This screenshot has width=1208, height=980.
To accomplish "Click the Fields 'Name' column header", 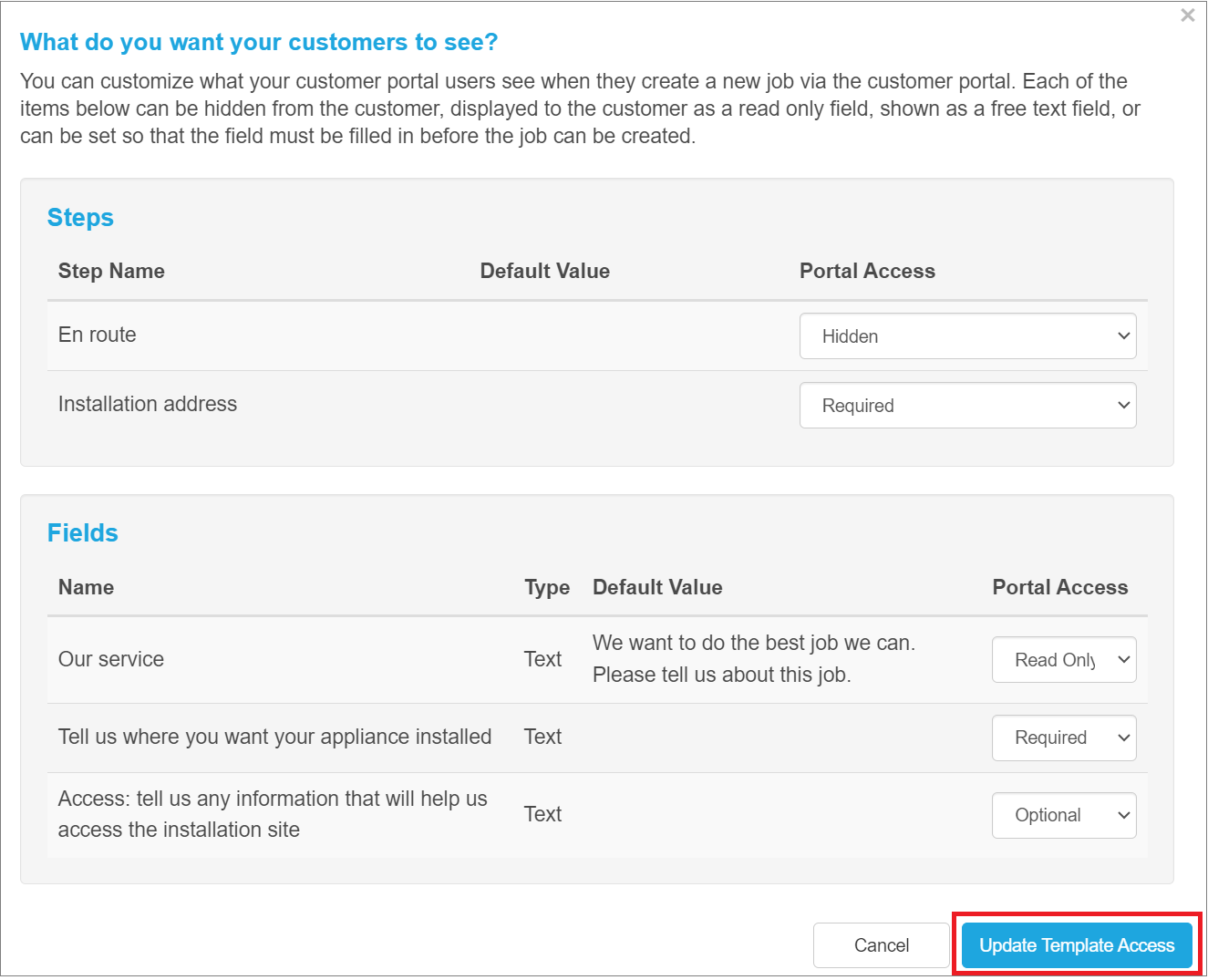I will [x=86, y=587].
